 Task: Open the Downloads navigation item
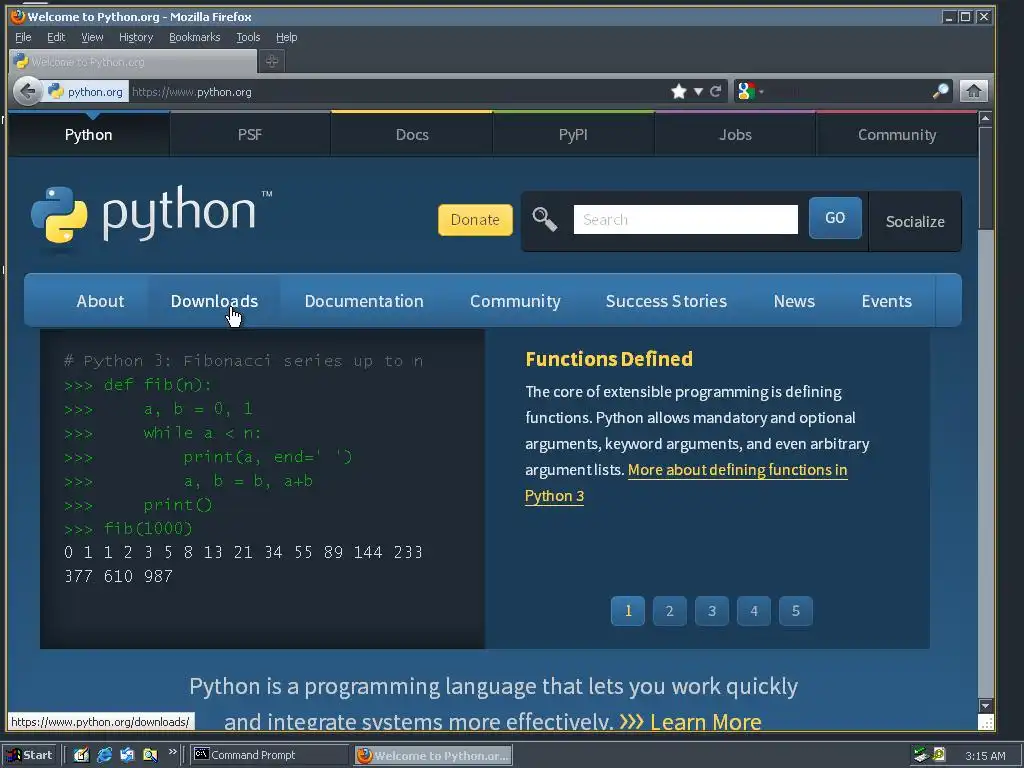[214, 301]
